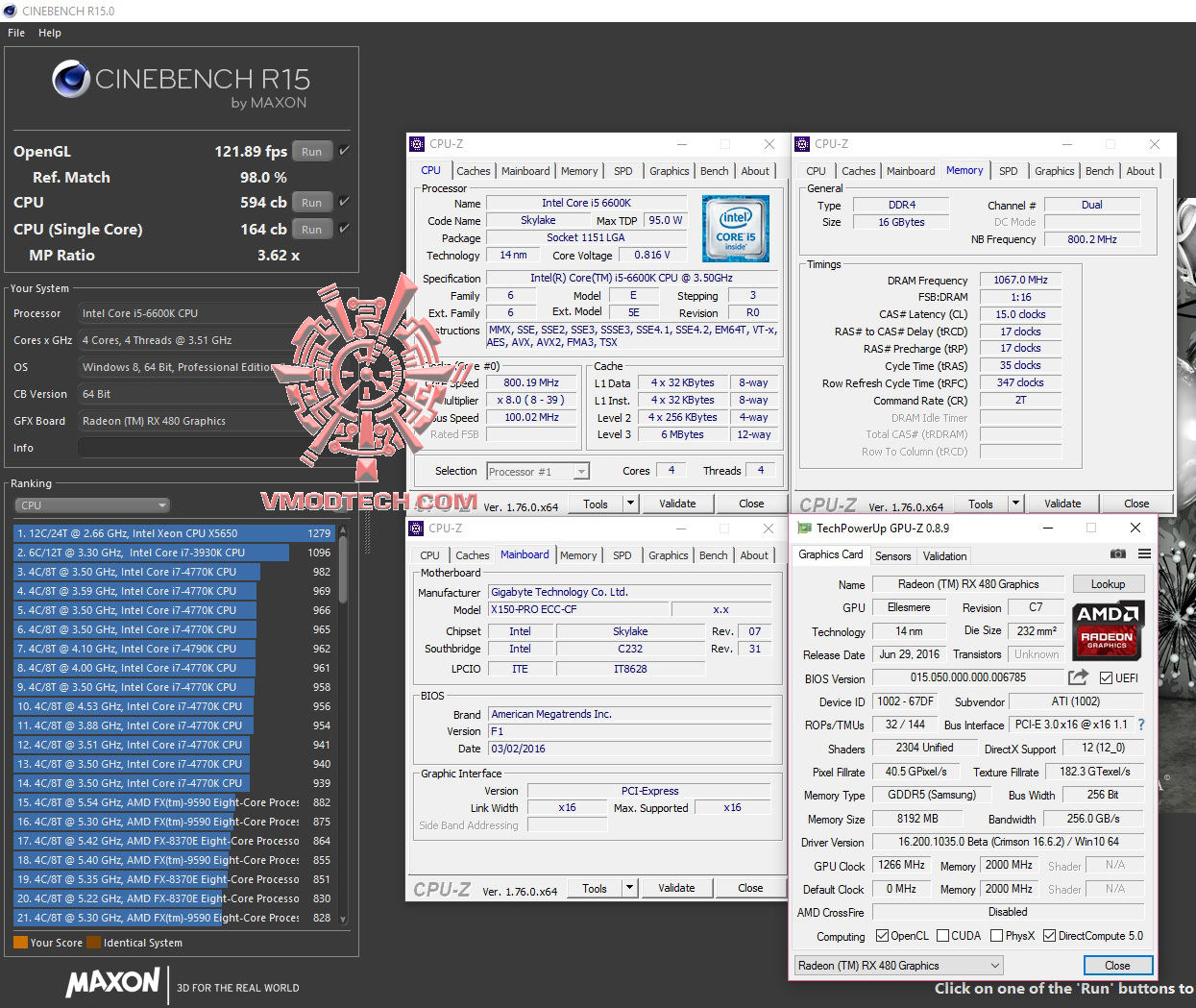The height and width of the screenshot is (1008, 1196).
Task: Click the Cinebench R15 sphere logo
Action: coord(71,80)
